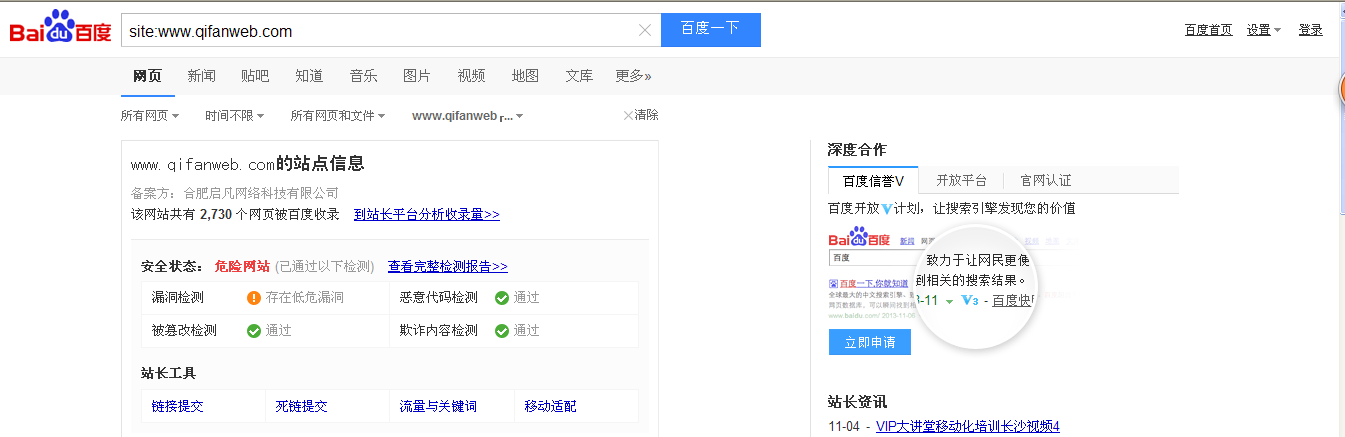Open the 知道 tab
Screen dimensions: 1345x437
pyautogui.click(x=309, y=75)
